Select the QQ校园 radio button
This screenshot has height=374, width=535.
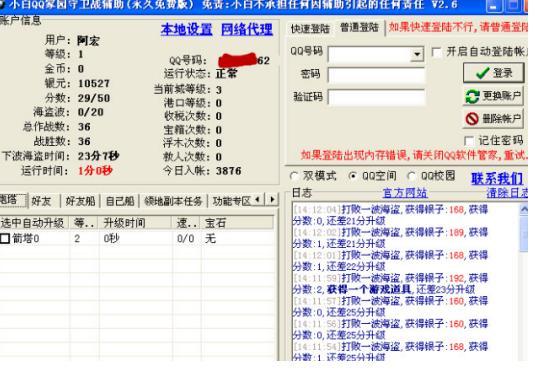[x=412, y=176]
